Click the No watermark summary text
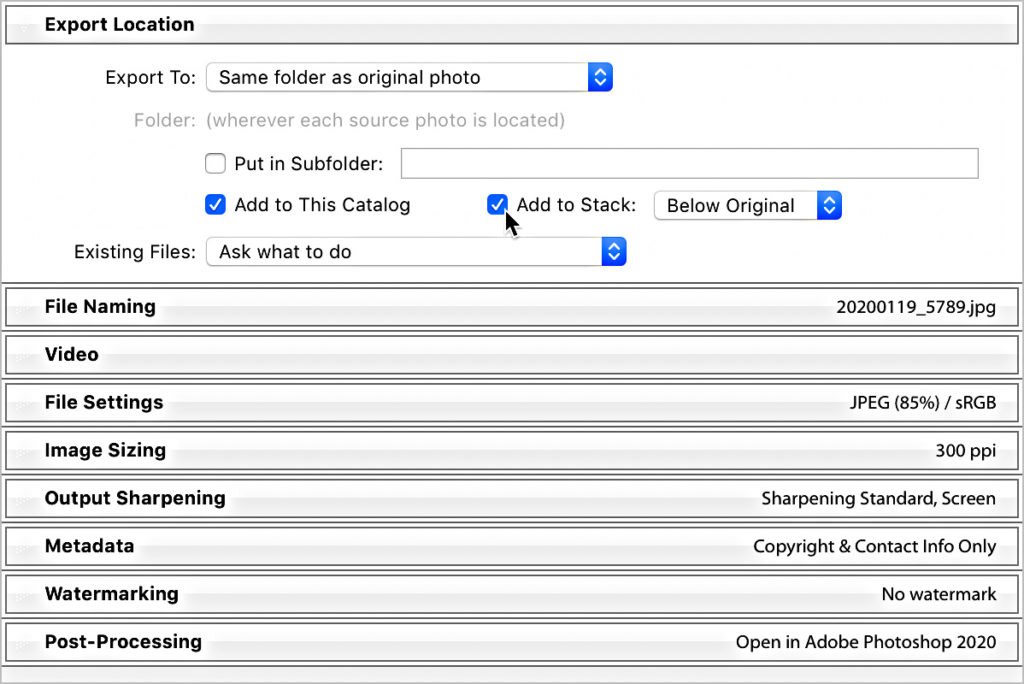The width and height of the screenshot is (1024, 684). (x=939, y=594)
